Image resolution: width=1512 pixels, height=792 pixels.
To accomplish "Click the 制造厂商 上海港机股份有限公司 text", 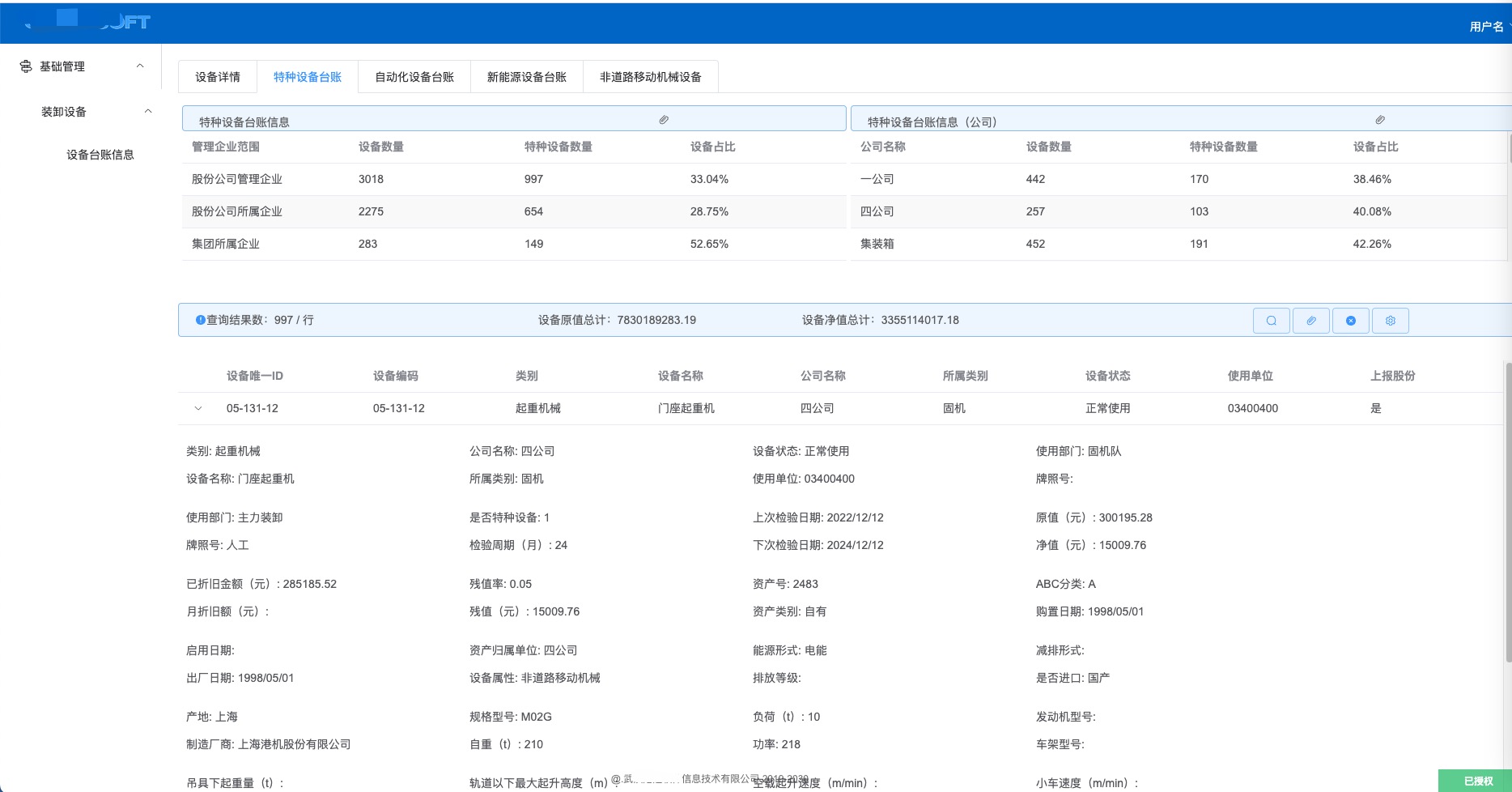I will click(269, 744).
